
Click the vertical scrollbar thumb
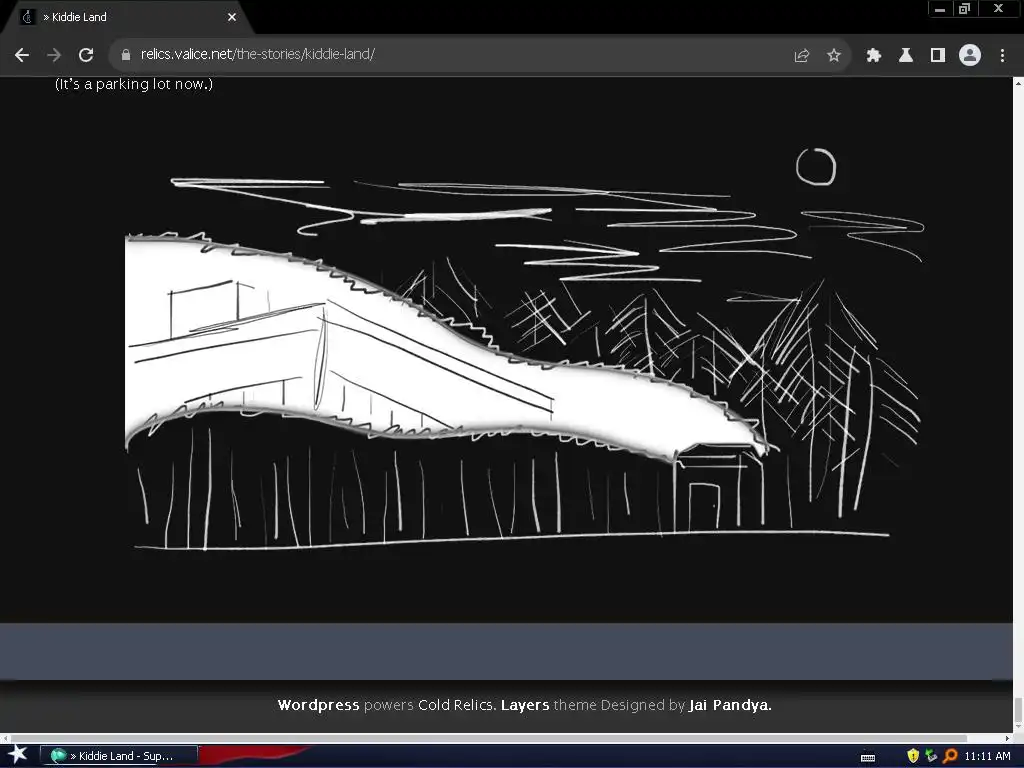click(x=1018, y=709)
